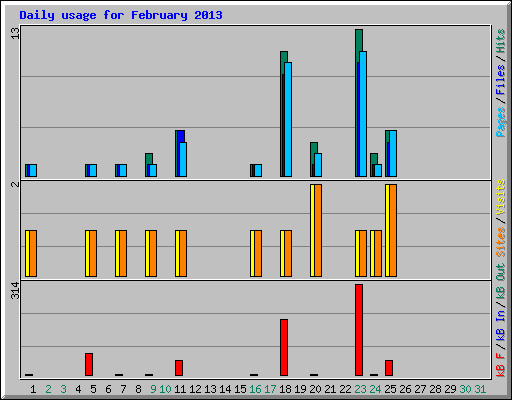Select the red kB bar for day 25
The width and height of the screenshot is (512, 400).
coord(389,368)
